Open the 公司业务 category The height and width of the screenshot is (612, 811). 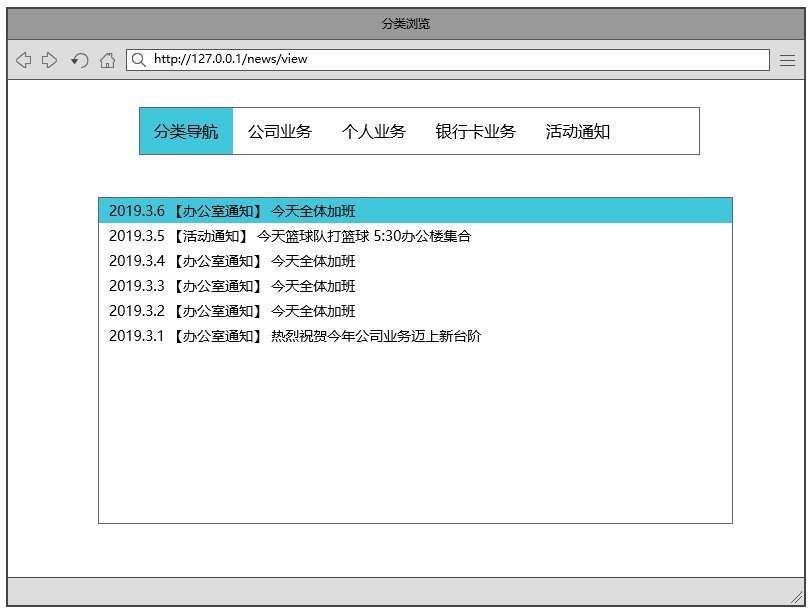pyautogui.click(x=279, y=131)
